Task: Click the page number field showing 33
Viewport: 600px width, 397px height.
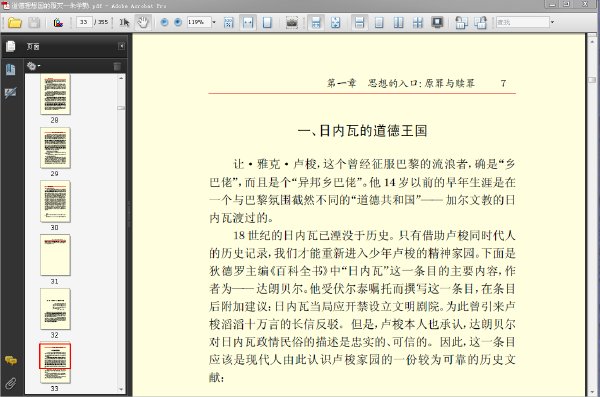Action: (83, 22)
